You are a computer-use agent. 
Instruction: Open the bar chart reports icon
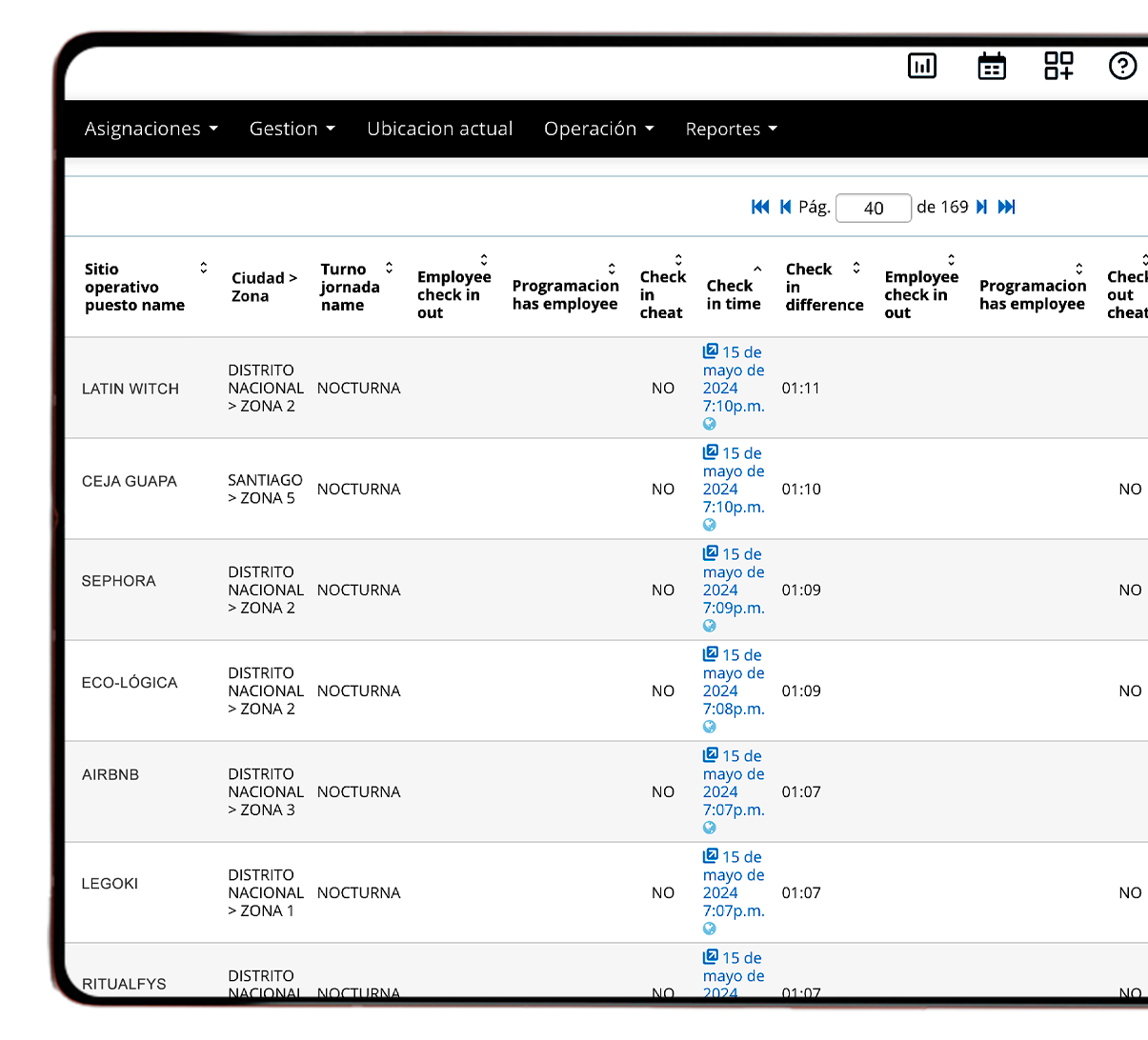tap(921, 67)
